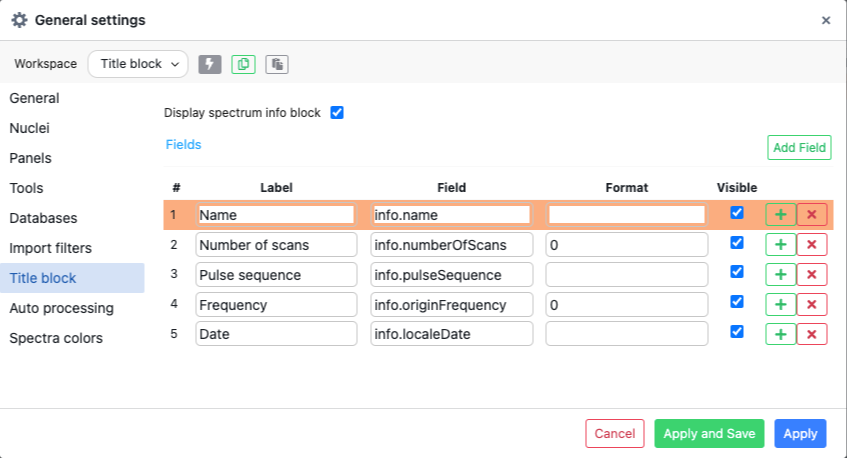Image resolution: width=847 pixels, height=458 pixels.
Task: Toggle visibility of Frequency field
Action: [x=737, y=302]
